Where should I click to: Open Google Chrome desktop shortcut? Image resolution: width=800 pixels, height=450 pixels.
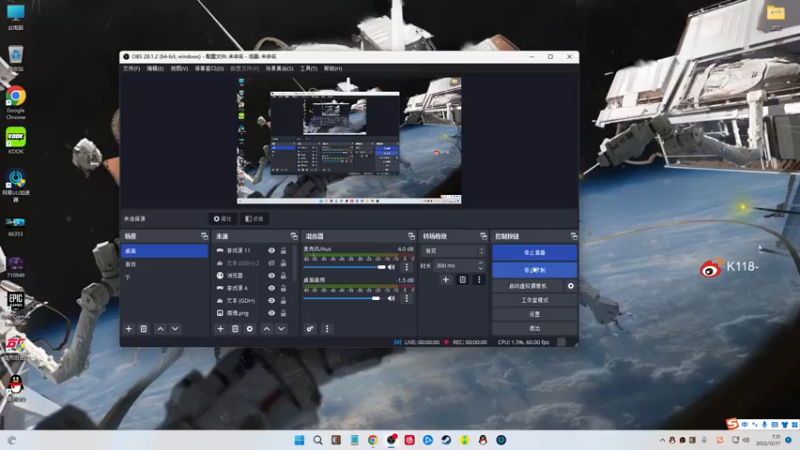[16, 104]
